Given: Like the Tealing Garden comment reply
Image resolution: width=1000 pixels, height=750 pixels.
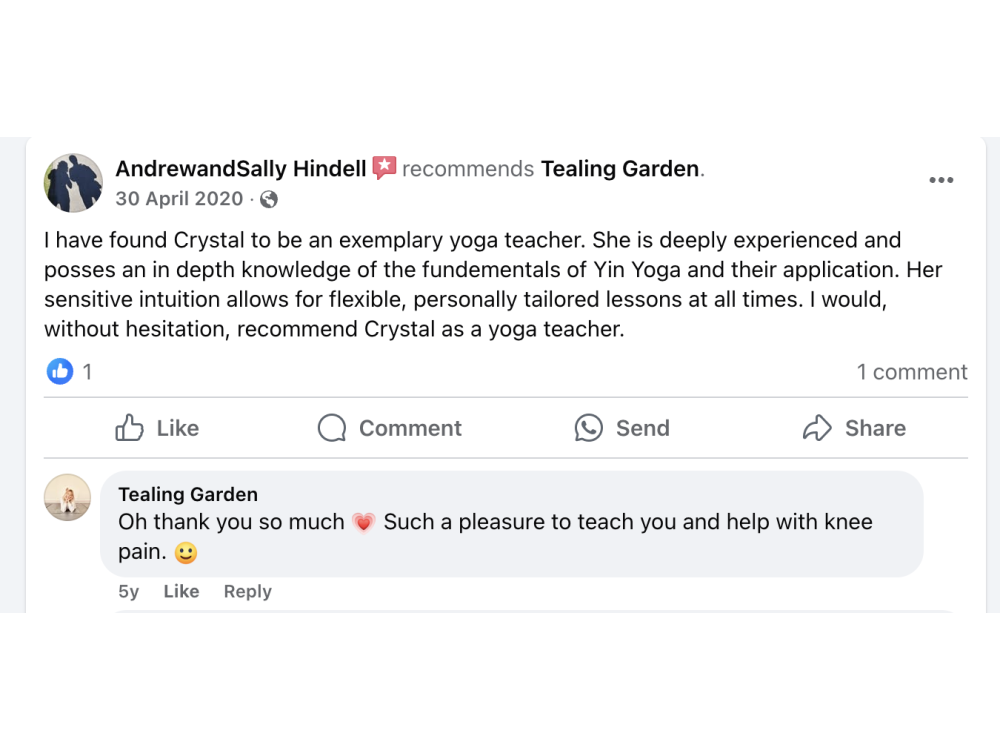Looking at the screenshot, I should (181, 591).
